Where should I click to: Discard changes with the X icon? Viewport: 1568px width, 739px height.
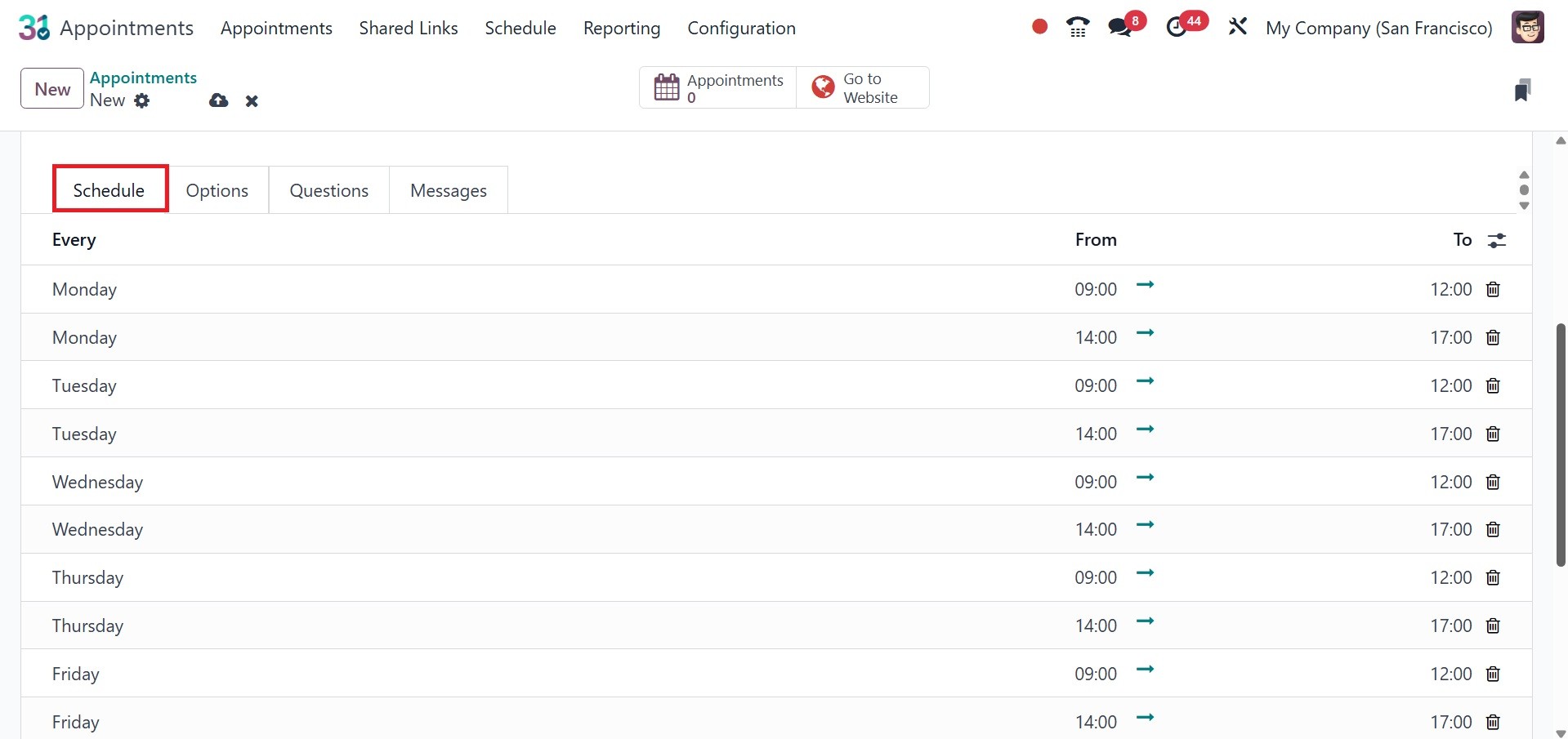click(x=252, y=101)
